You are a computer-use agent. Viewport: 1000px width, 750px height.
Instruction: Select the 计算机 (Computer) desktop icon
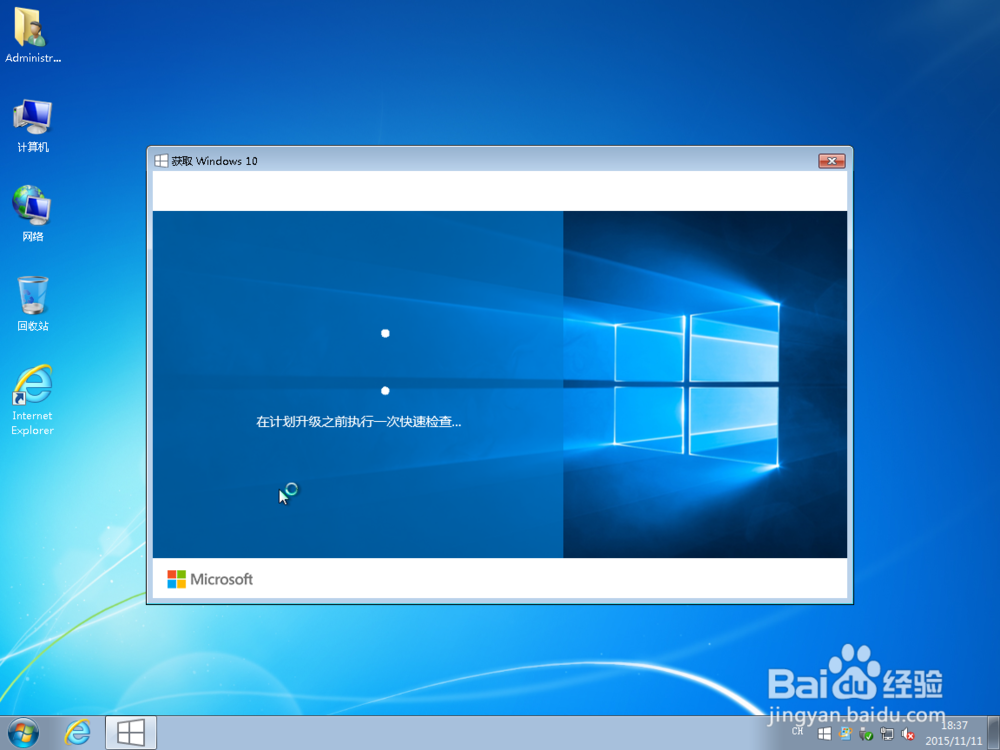pyautogui.click(x=33, y=126)
